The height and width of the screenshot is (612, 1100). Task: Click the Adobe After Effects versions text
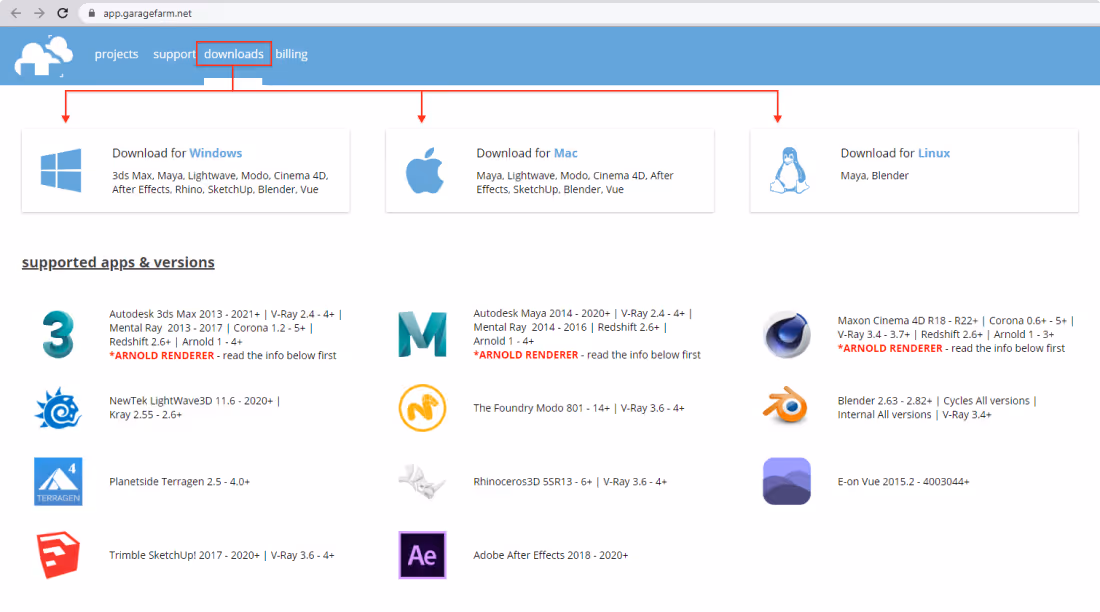coord(551,555)
